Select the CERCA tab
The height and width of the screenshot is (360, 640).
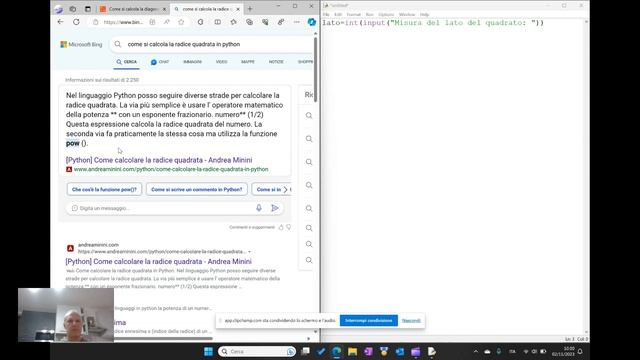point(126,62)
